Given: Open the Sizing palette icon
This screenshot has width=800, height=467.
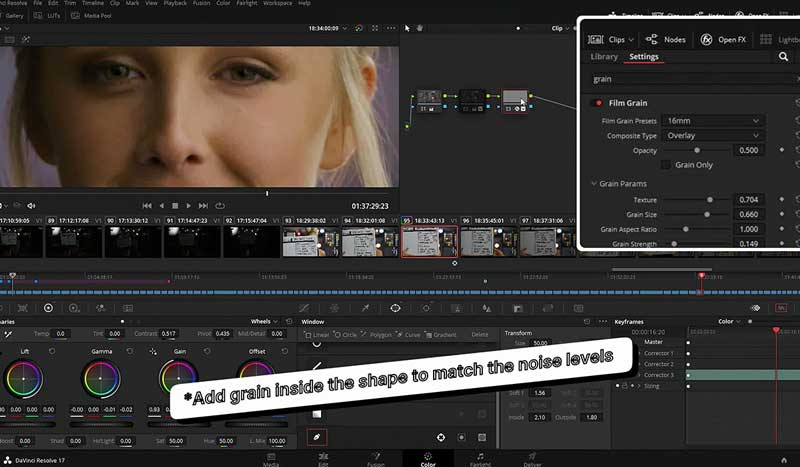Looking at the screenshot, I should coord(548,308).
